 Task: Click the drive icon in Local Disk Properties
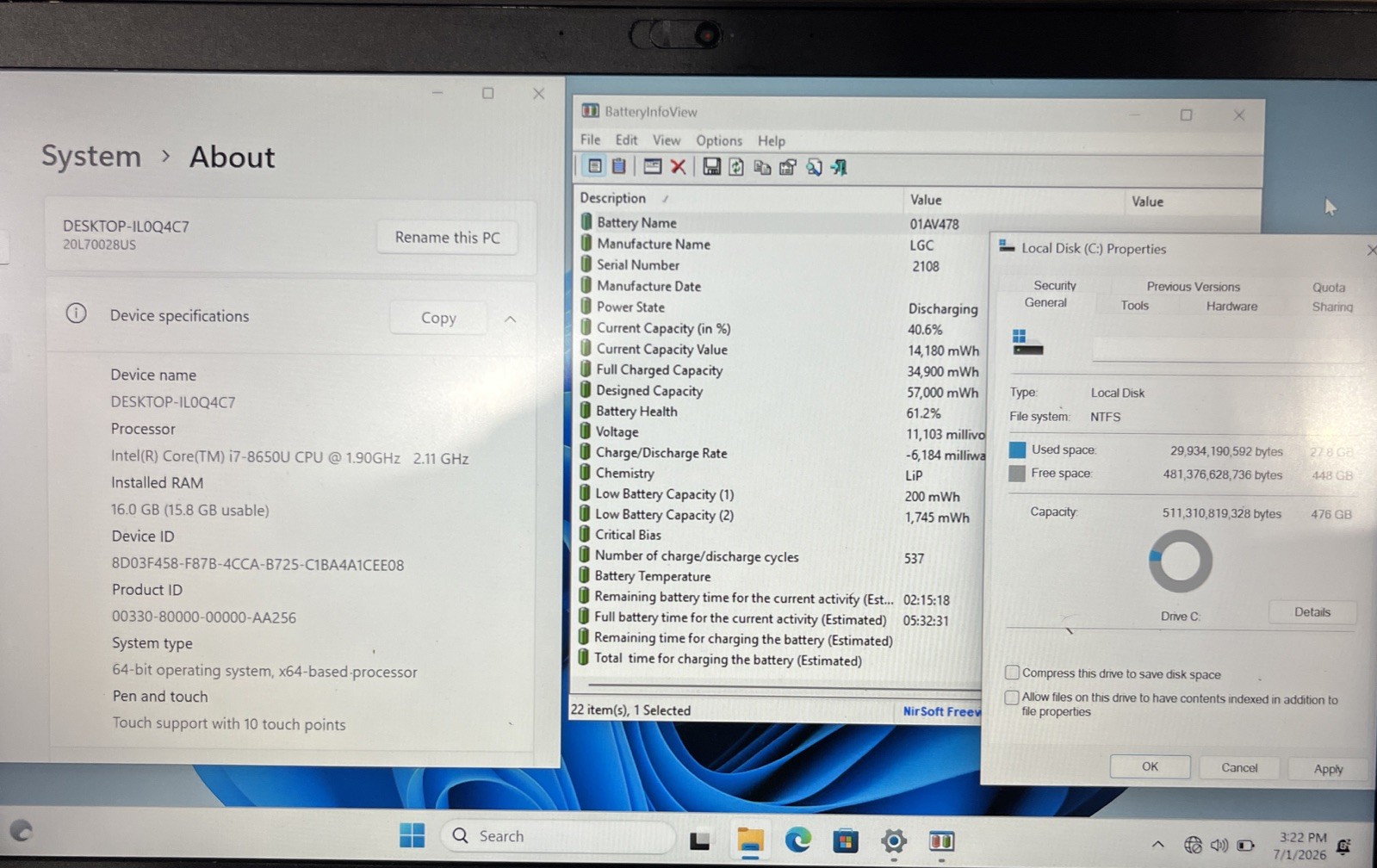point(1027,342)
